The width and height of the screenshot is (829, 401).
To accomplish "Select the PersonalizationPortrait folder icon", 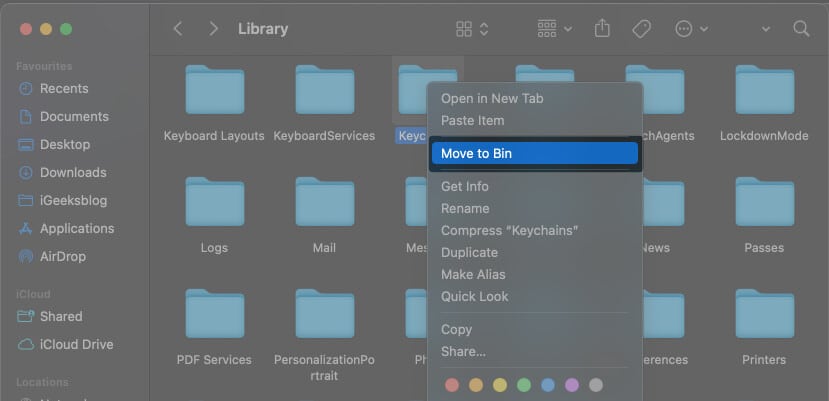I will point(325,314).
